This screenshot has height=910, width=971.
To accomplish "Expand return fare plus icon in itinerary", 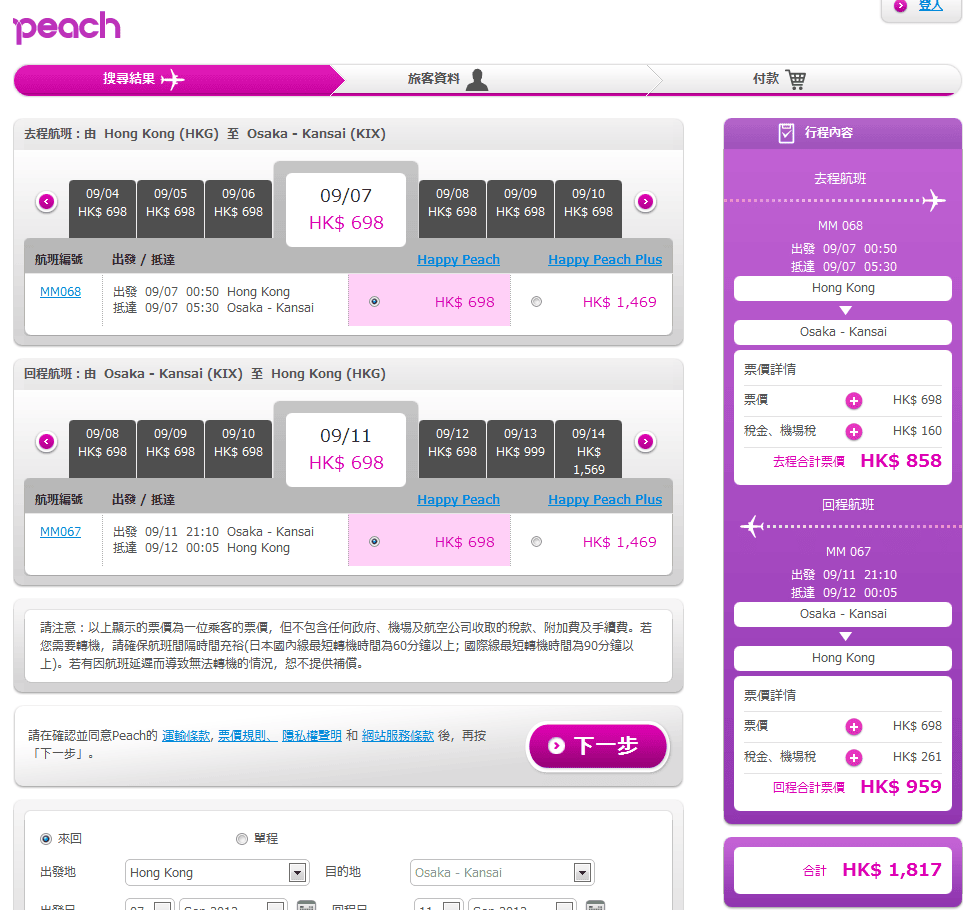I will (853, 727).
